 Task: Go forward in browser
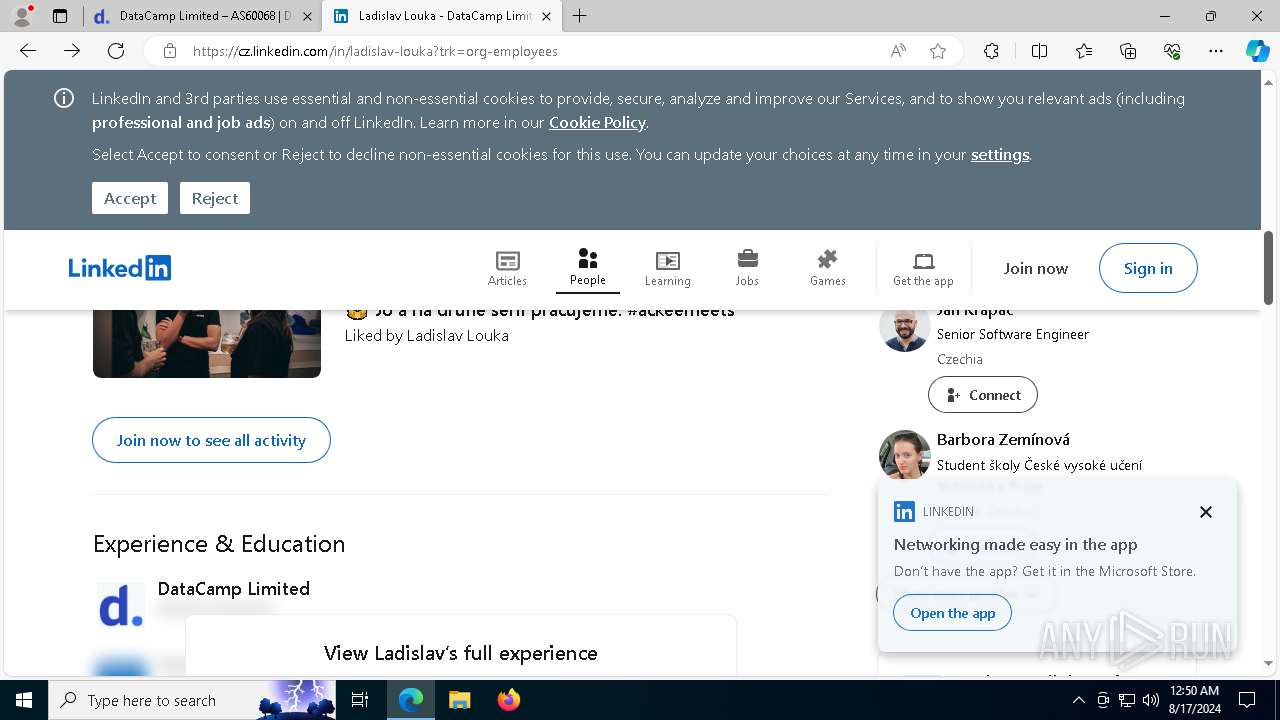[72, 51]
